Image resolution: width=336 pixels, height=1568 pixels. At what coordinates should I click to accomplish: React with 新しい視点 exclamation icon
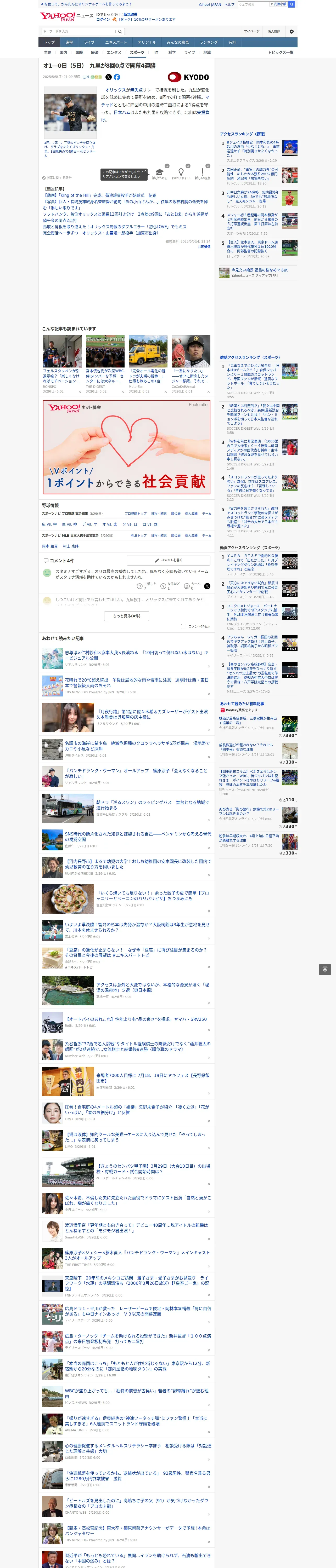[203, 172]
